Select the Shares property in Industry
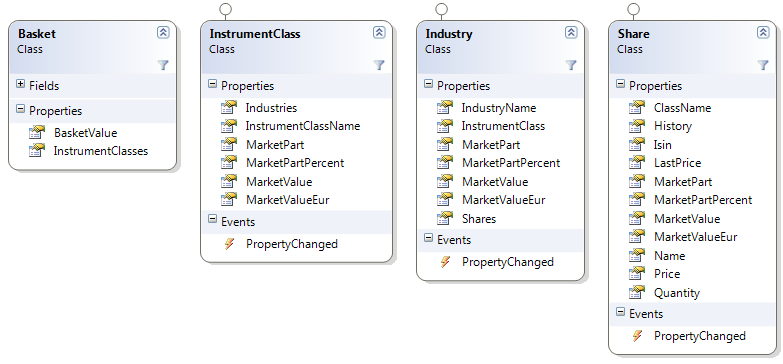 [478, 219]
